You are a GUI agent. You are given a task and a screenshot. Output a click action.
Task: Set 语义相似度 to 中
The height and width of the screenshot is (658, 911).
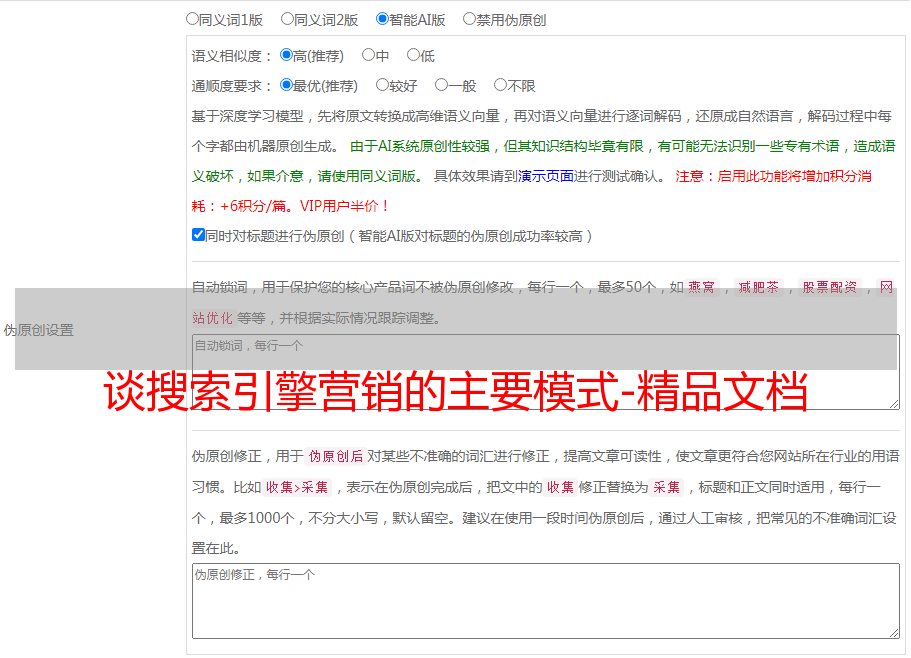point(368,55)
